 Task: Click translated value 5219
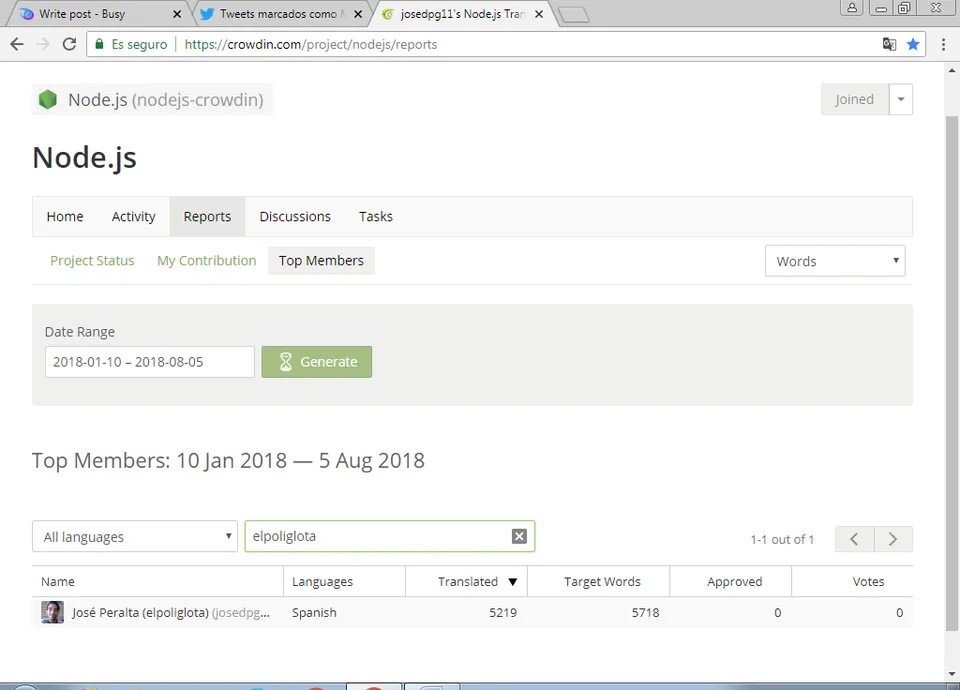503,613
